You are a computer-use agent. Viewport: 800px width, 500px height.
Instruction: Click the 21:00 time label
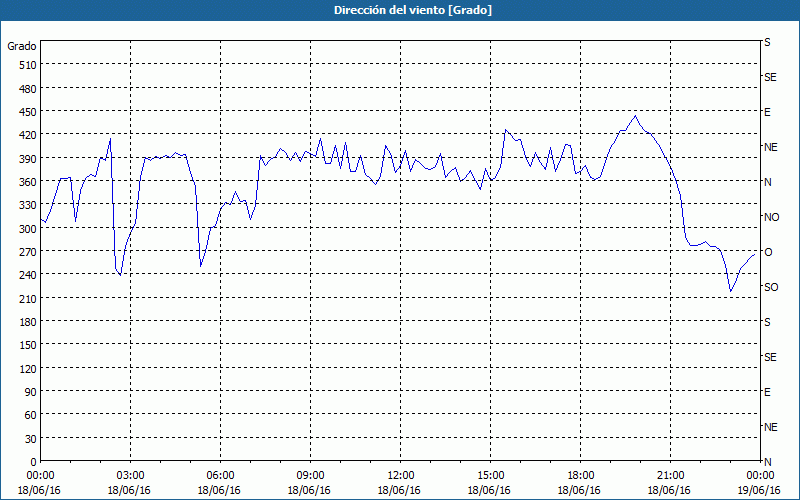click(670, 476)
